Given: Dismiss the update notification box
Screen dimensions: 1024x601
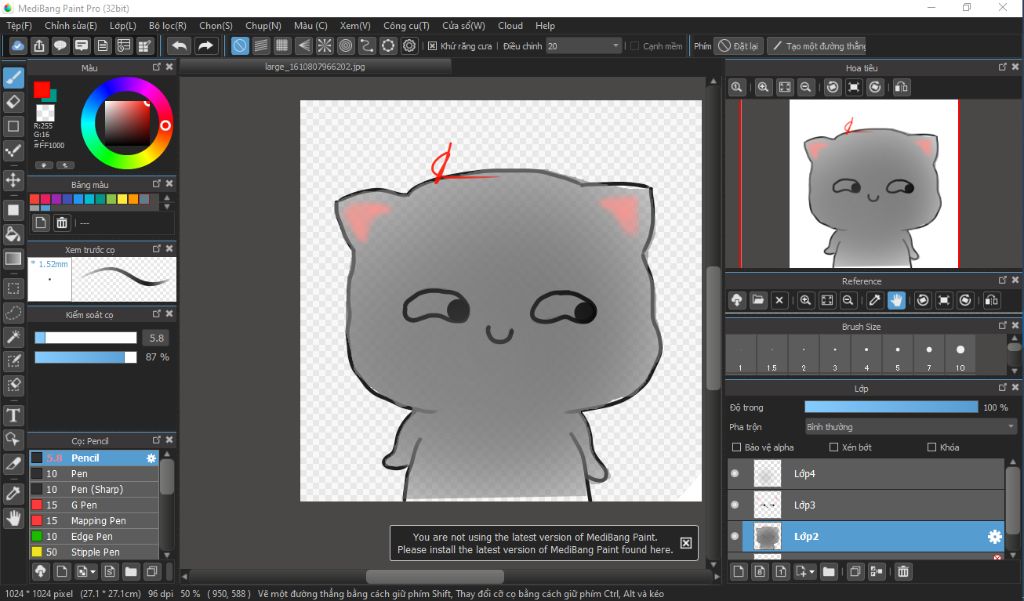Looking at the screenshot, I should (x=686, y=543).
